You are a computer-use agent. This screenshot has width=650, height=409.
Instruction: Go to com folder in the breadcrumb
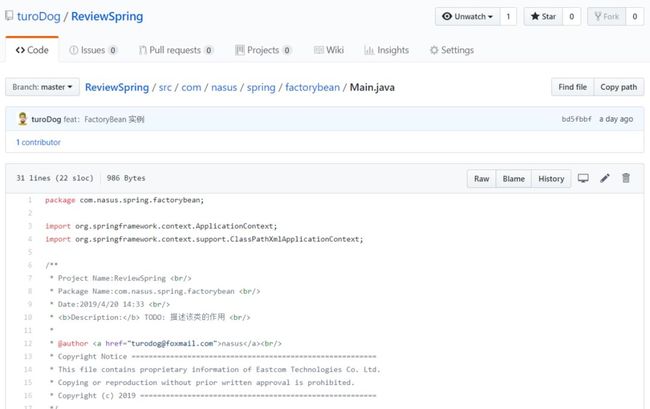coord(191,87)
